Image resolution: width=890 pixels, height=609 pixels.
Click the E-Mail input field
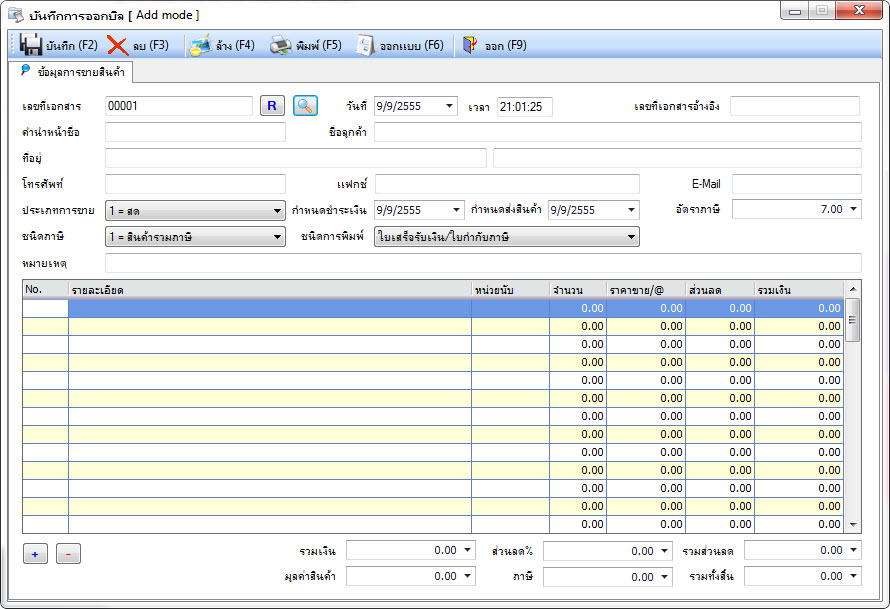(796, 184)
